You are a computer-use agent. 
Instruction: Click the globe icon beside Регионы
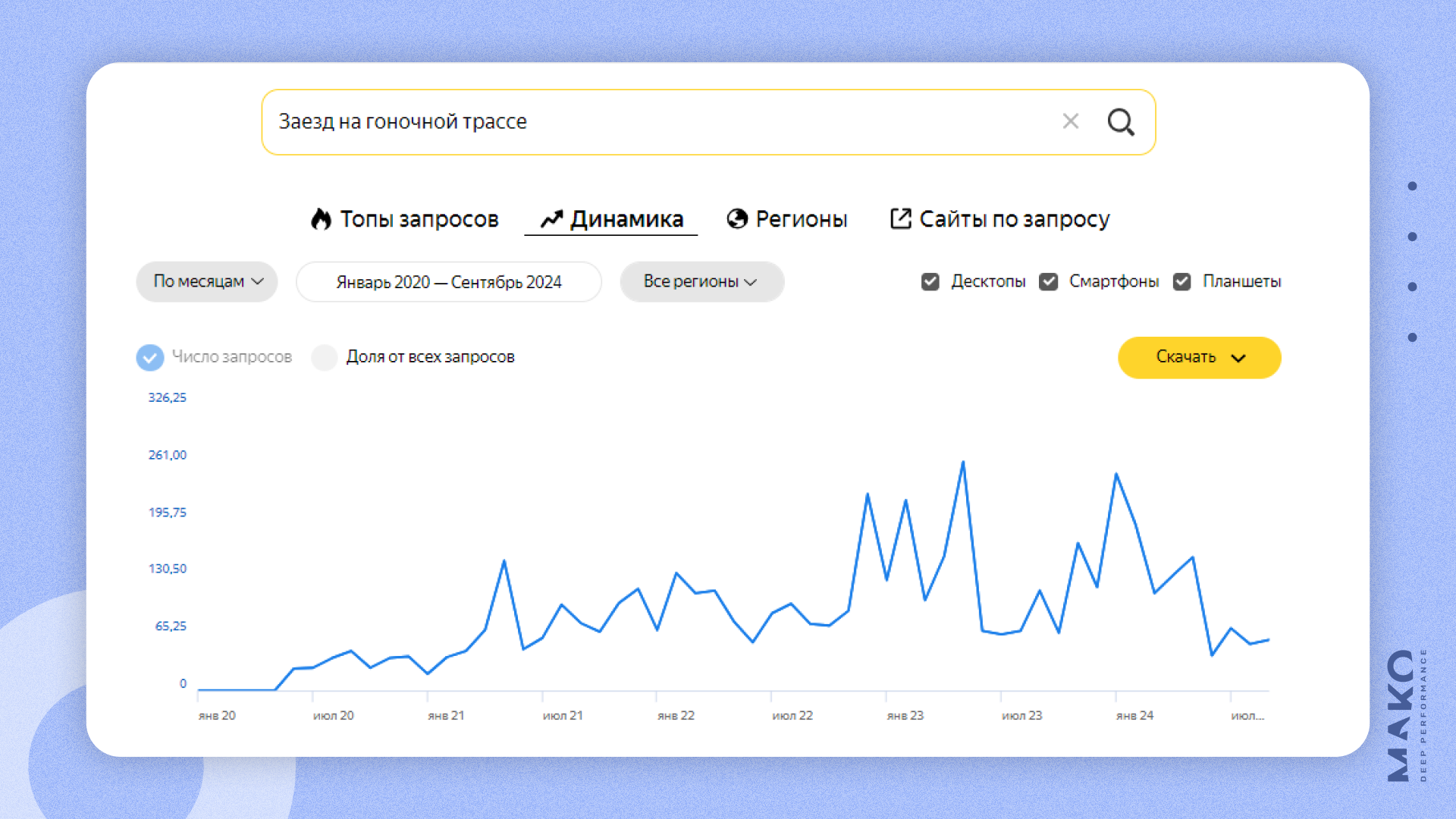point(736,219)
